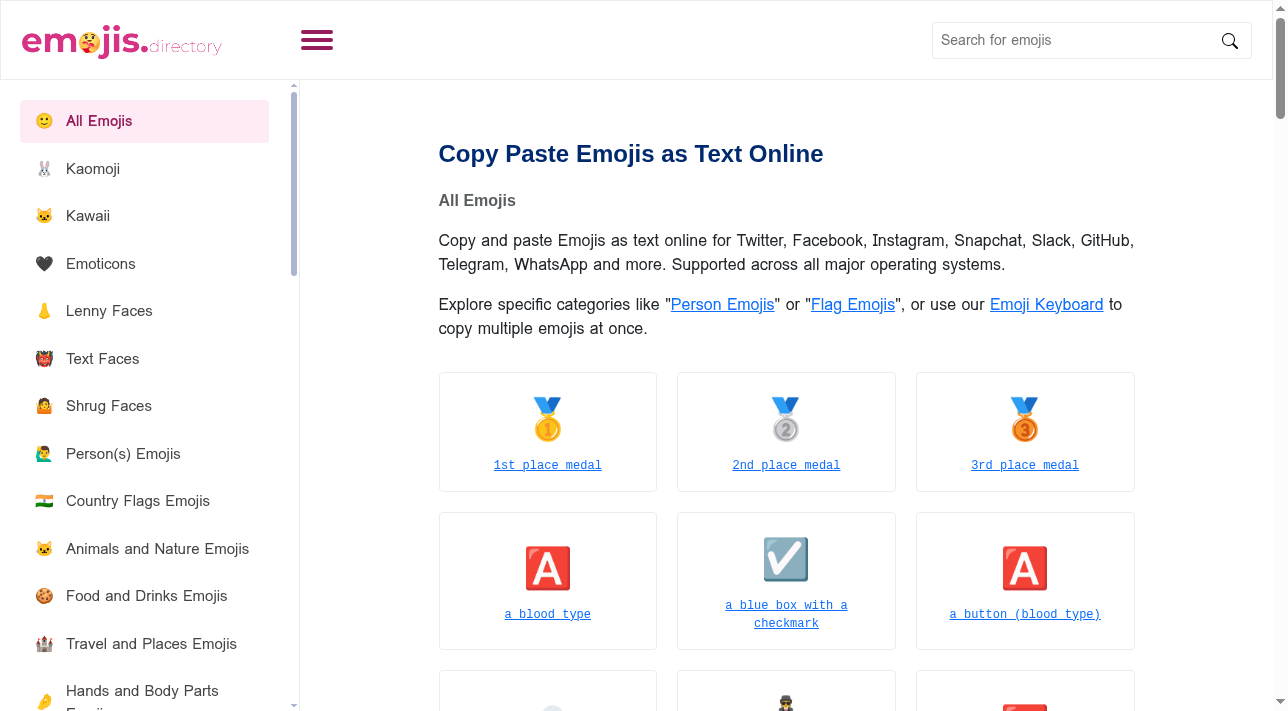
Task: Open Person(s) Emojis category
Action: pos(144,454)
